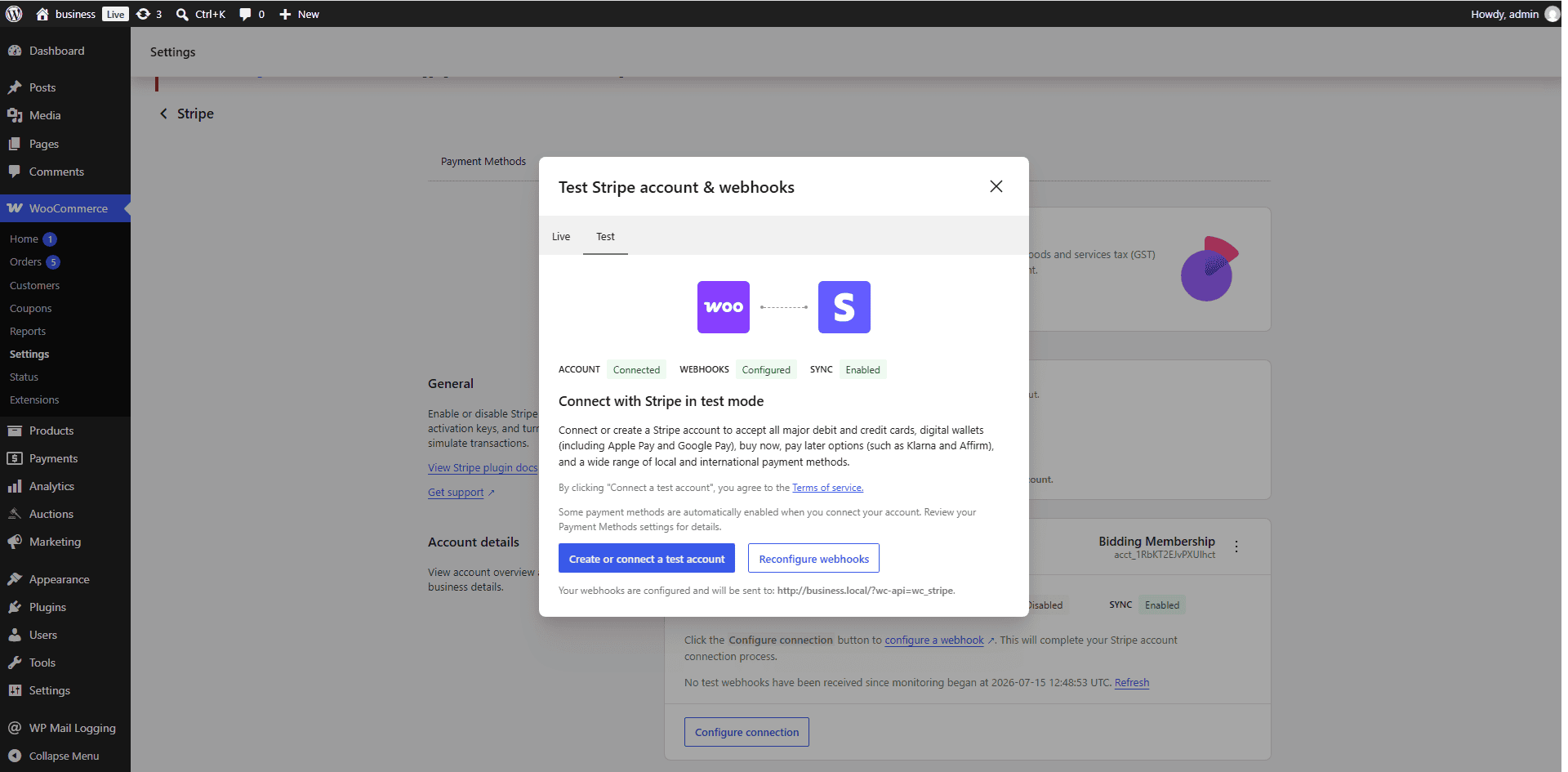Open the WordPress logo menu

(x=14, y=14)
